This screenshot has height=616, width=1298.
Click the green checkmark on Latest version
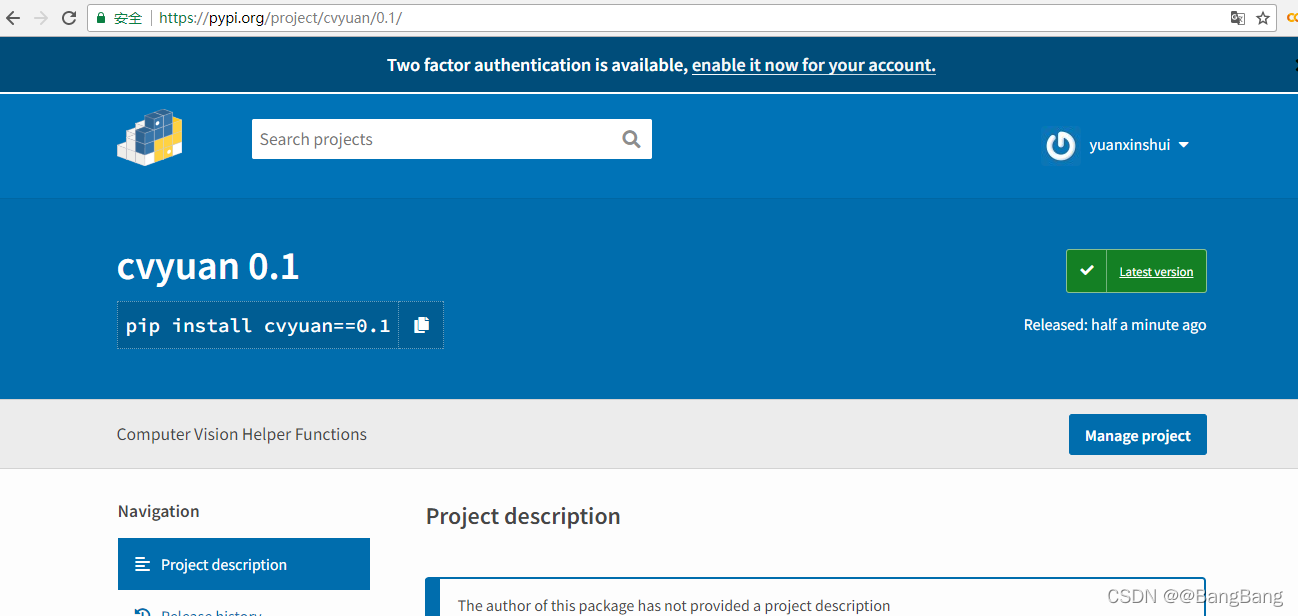(x=1087, y=271)
